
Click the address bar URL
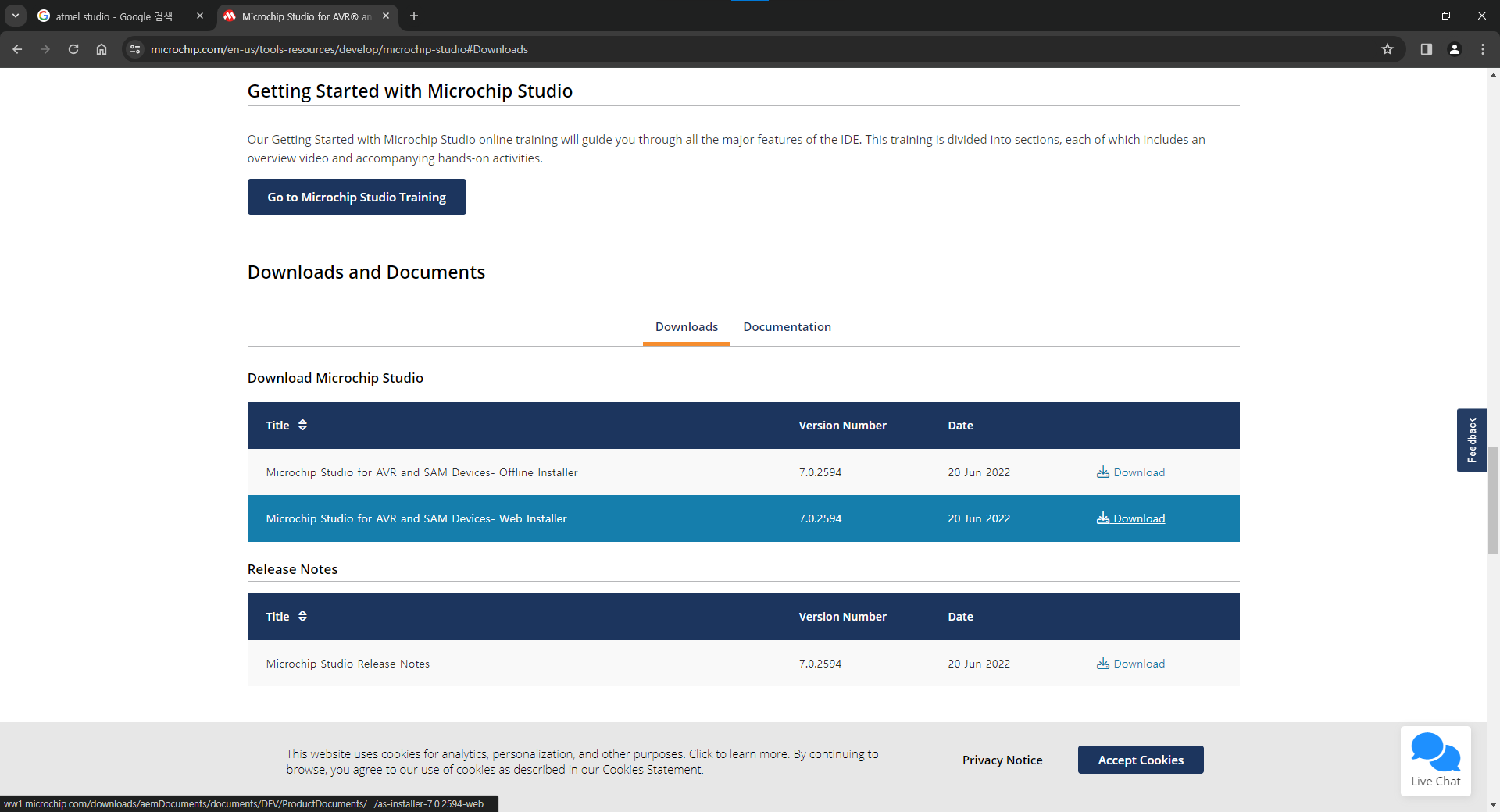(x=339, y=49)
